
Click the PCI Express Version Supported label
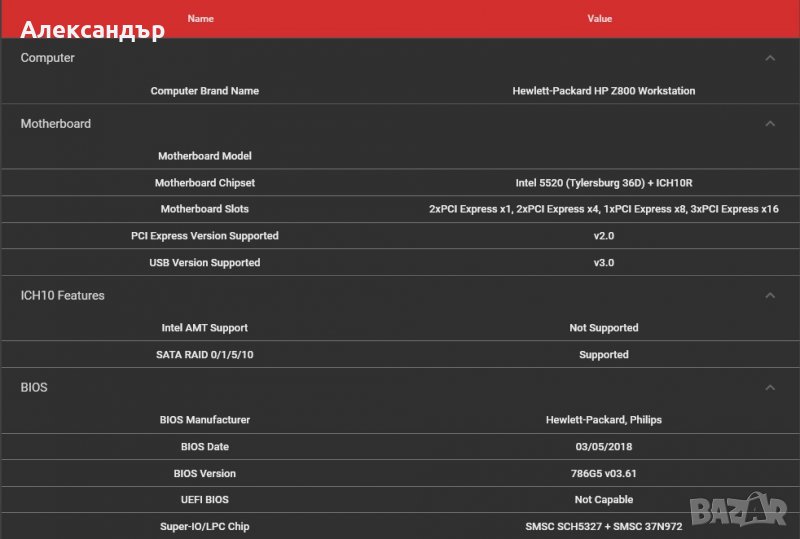(204, 236)
